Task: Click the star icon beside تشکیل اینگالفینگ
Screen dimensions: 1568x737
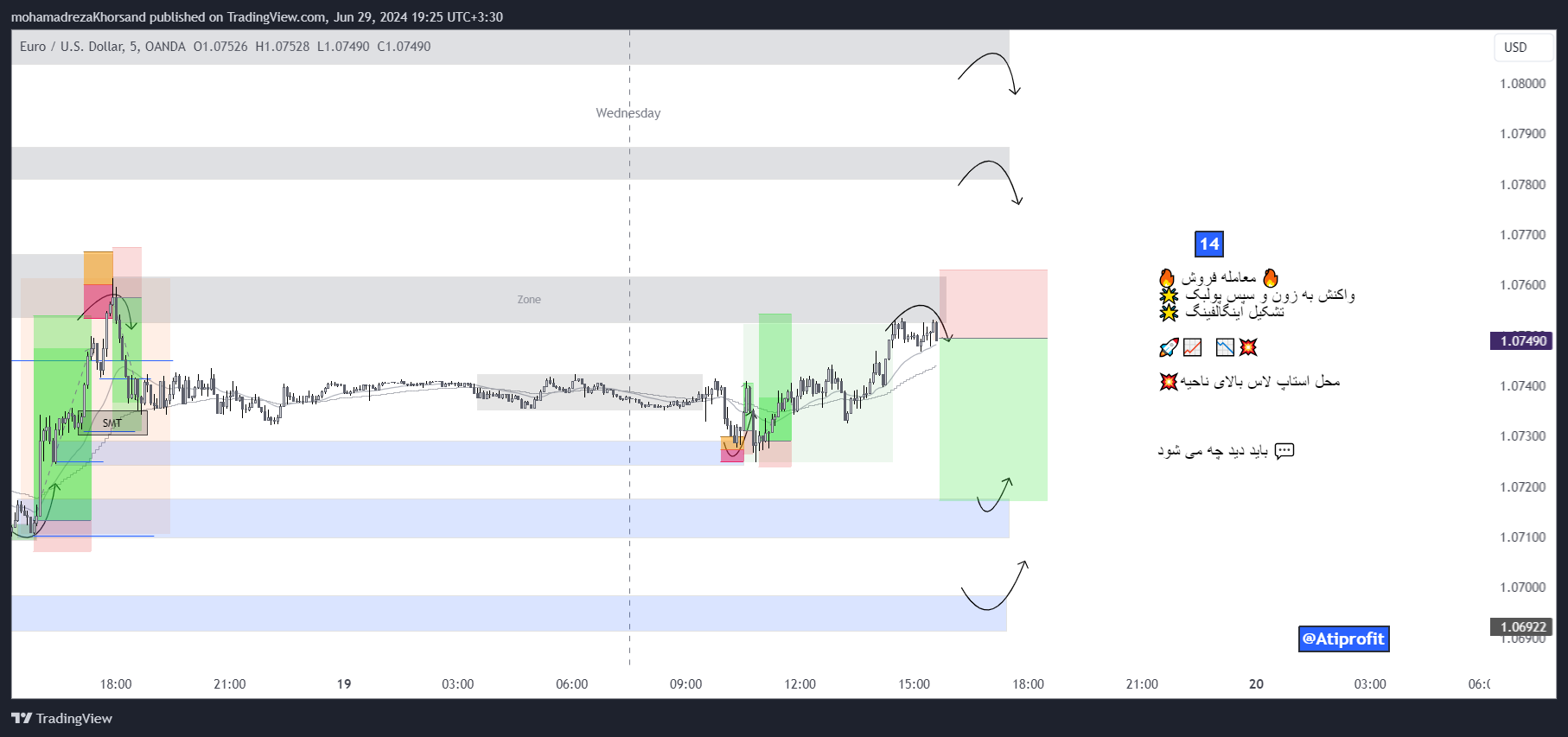Action: point(1169,312)
